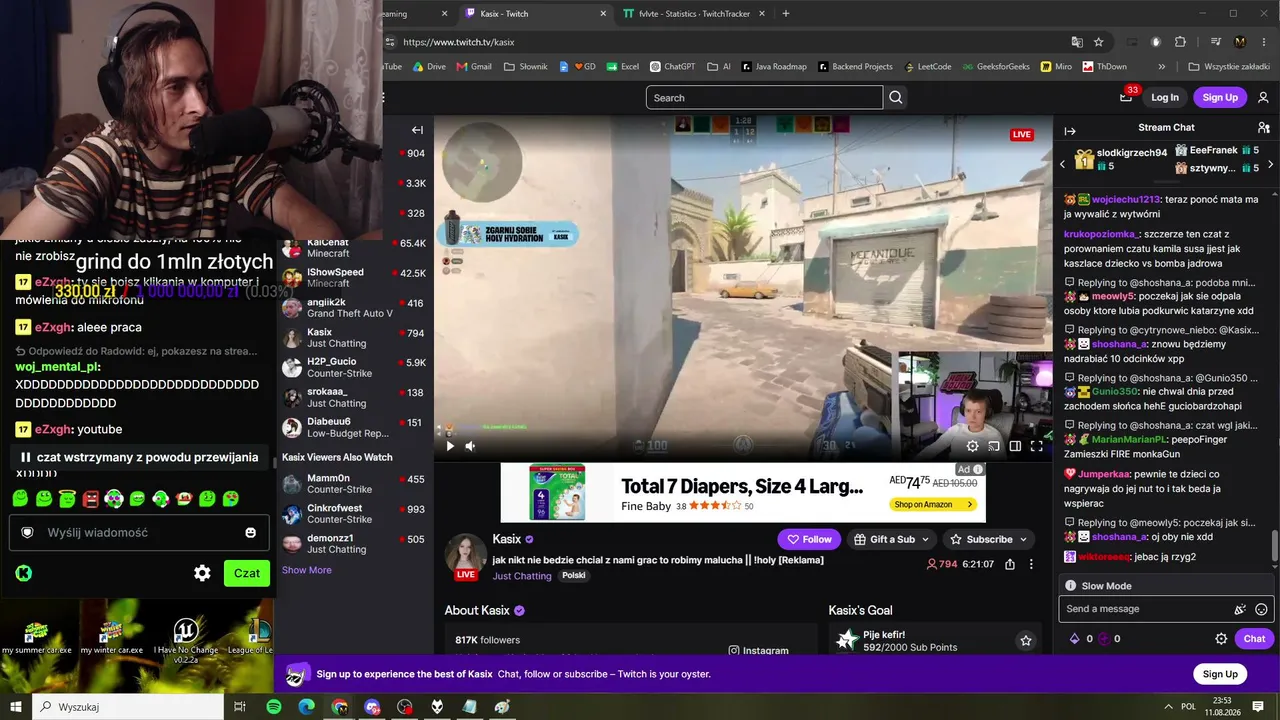
Task: Open the Subscribe dropdown
Action: 988,539
